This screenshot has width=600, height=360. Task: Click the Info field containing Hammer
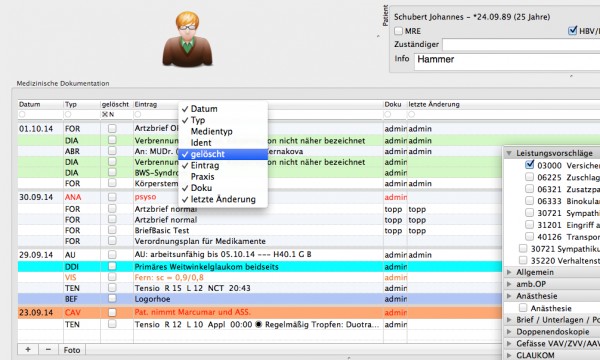pyautogui.click(x=507, y=62)
